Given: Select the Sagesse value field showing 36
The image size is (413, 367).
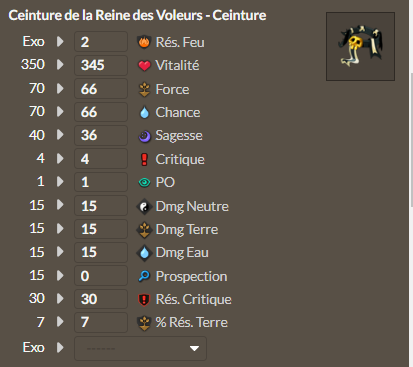Looking at the screenshot, I should tap(101, 135).
